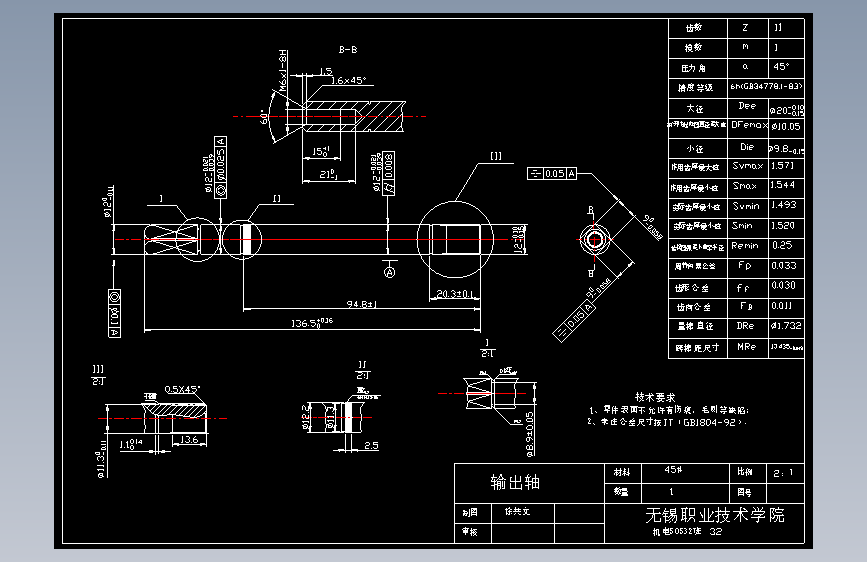Select the depth dimension "15" in section B-B

[321, 152]
